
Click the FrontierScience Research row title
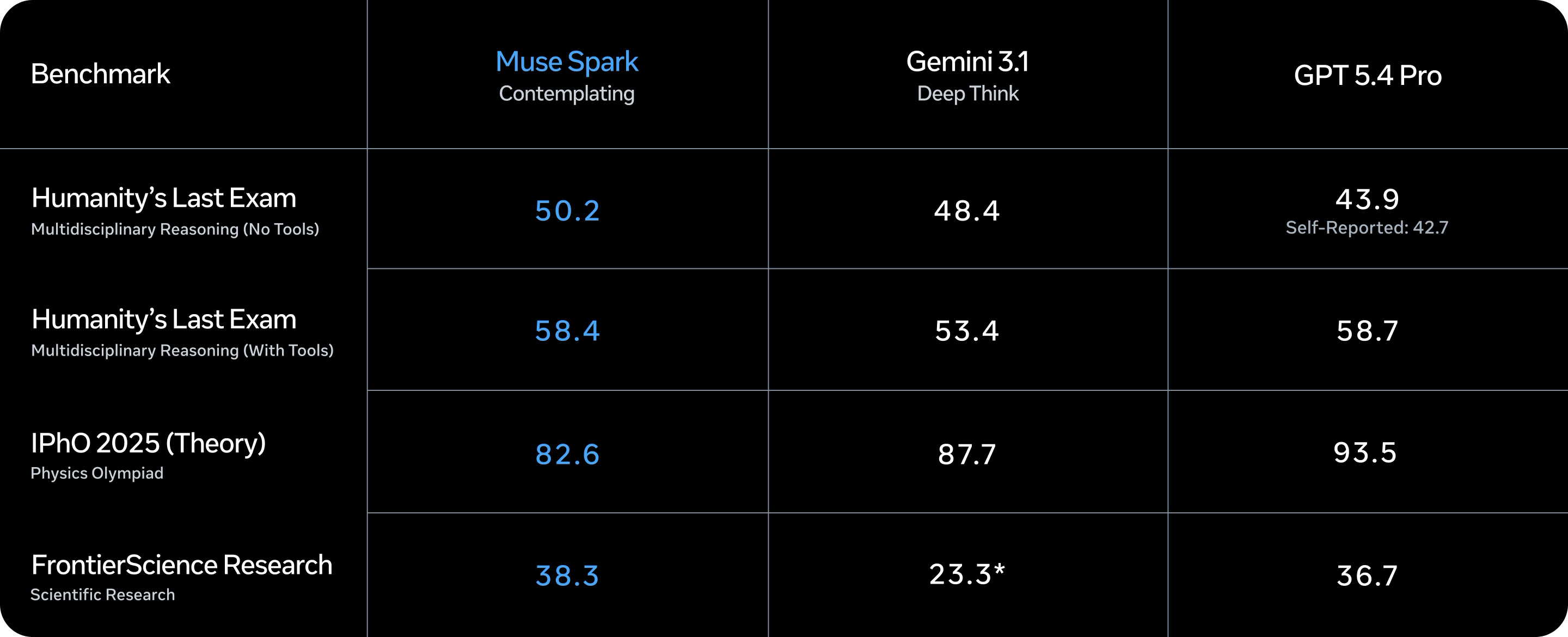click(181, 565)
